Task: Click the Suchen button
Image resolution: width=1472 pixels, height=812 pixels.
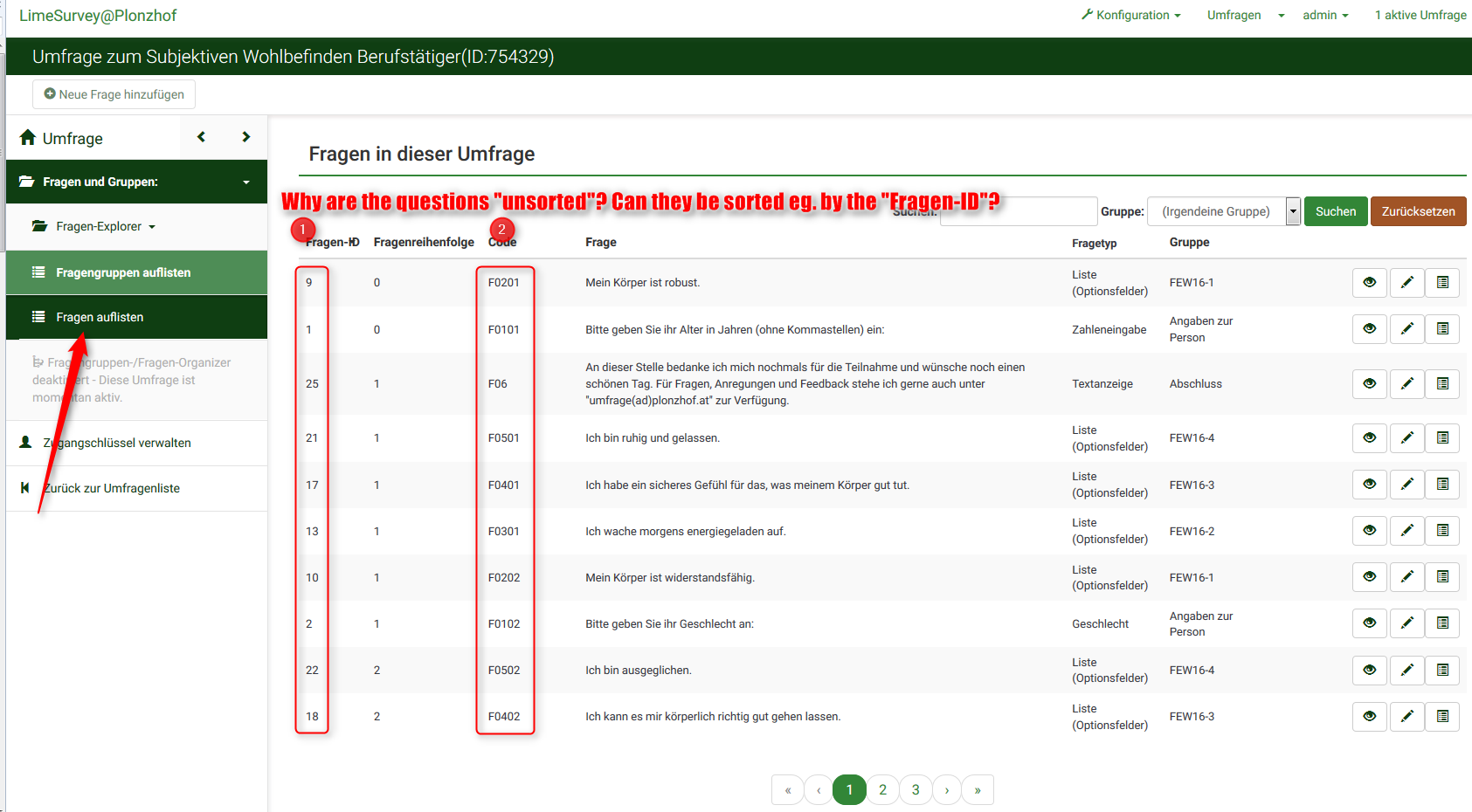Action: (1335, 211)
